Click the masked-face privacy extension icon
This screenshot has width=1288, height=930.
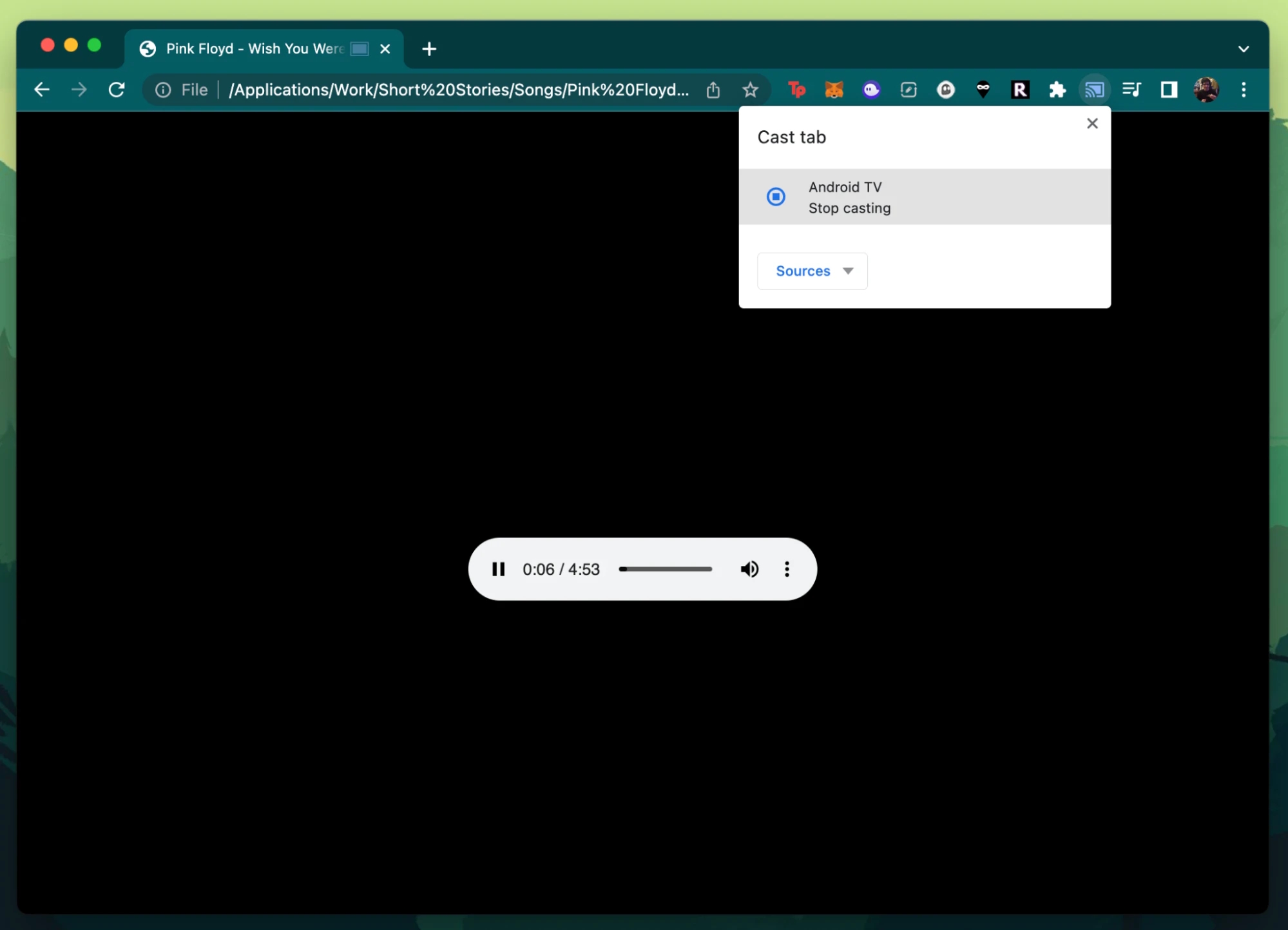(983, 90)
